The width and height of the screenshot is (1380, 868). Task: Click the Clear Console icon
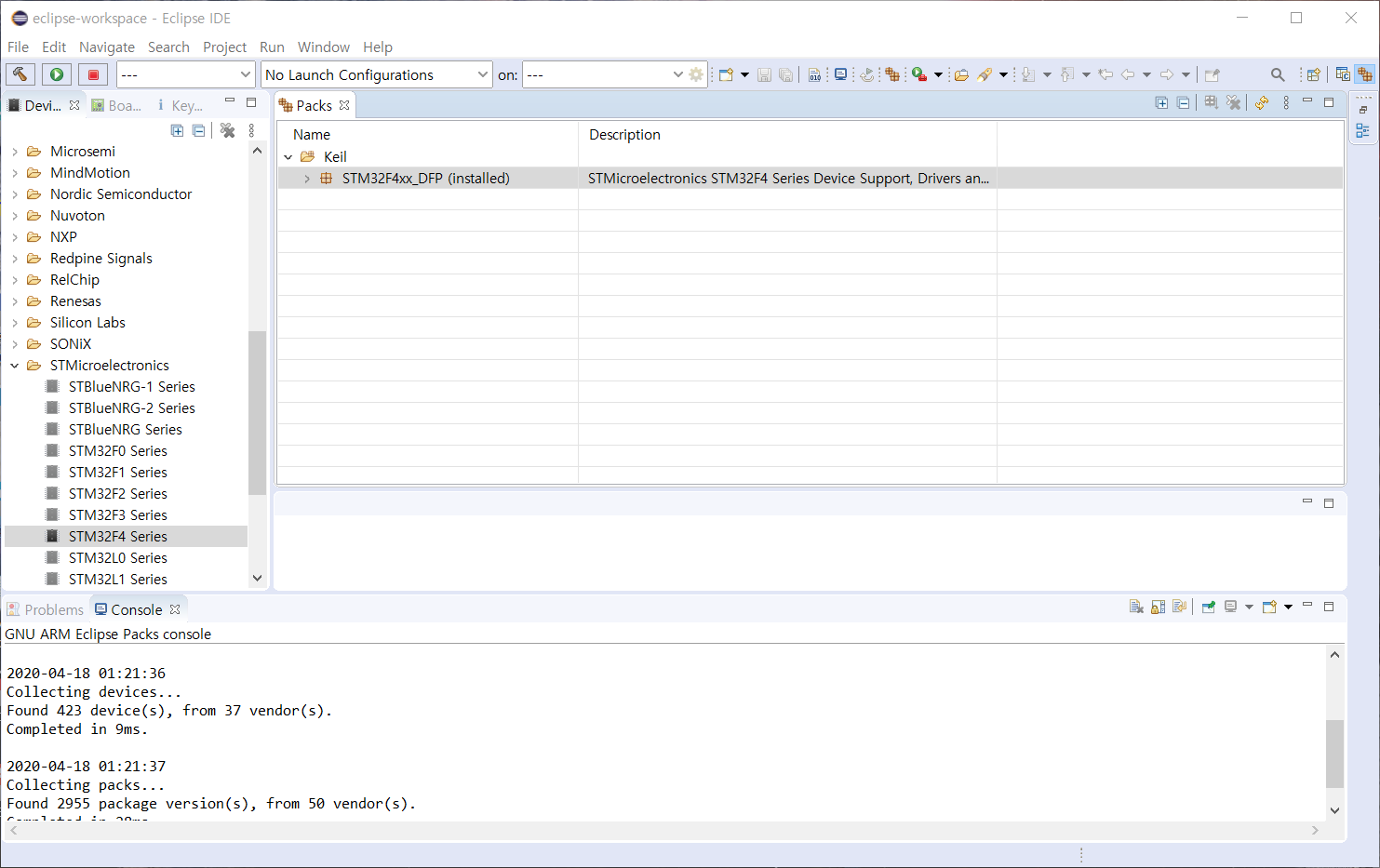click(x=1136, y=607)
